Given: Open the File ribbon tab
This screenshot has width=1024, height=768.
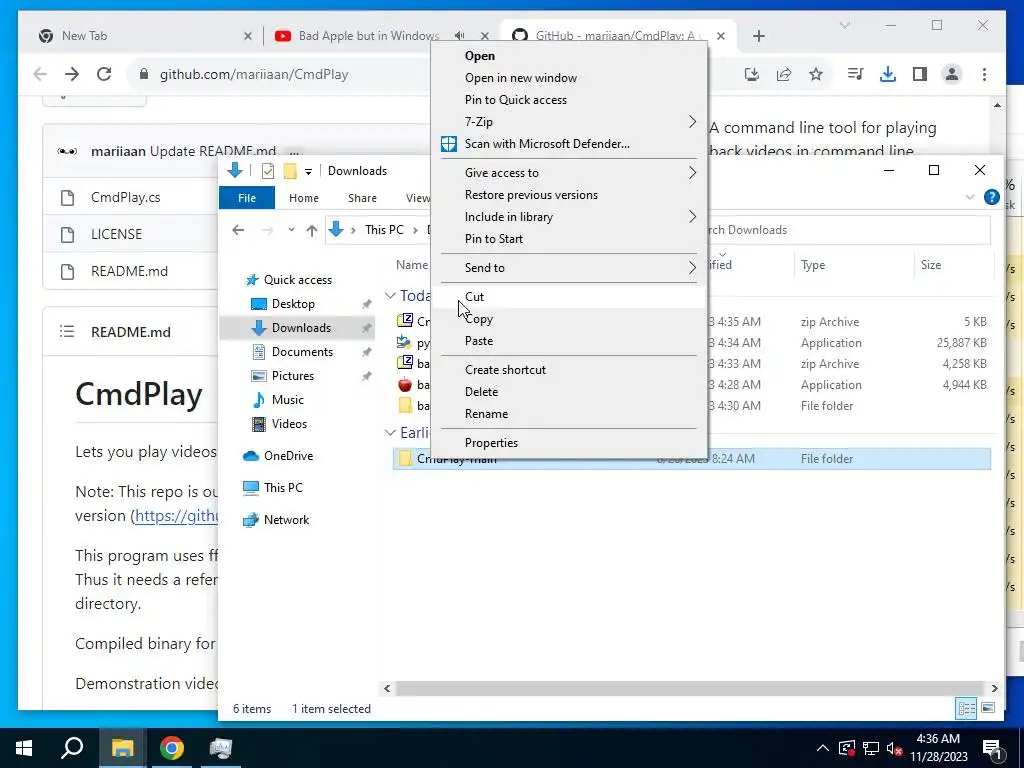Looking at the screenshot, I should coord(247,198).
